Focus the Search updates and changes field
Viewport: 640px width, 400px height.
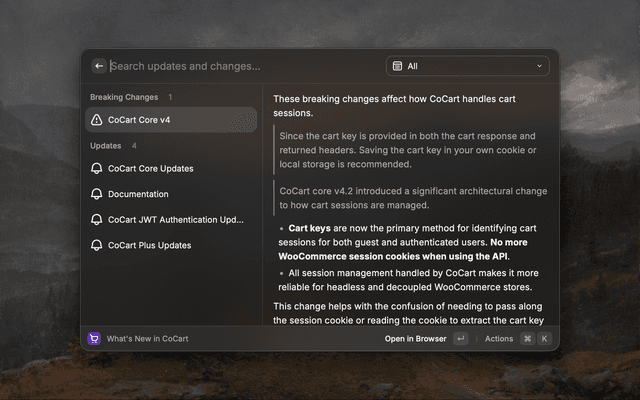pyautogui.click(x=245, y=66)
